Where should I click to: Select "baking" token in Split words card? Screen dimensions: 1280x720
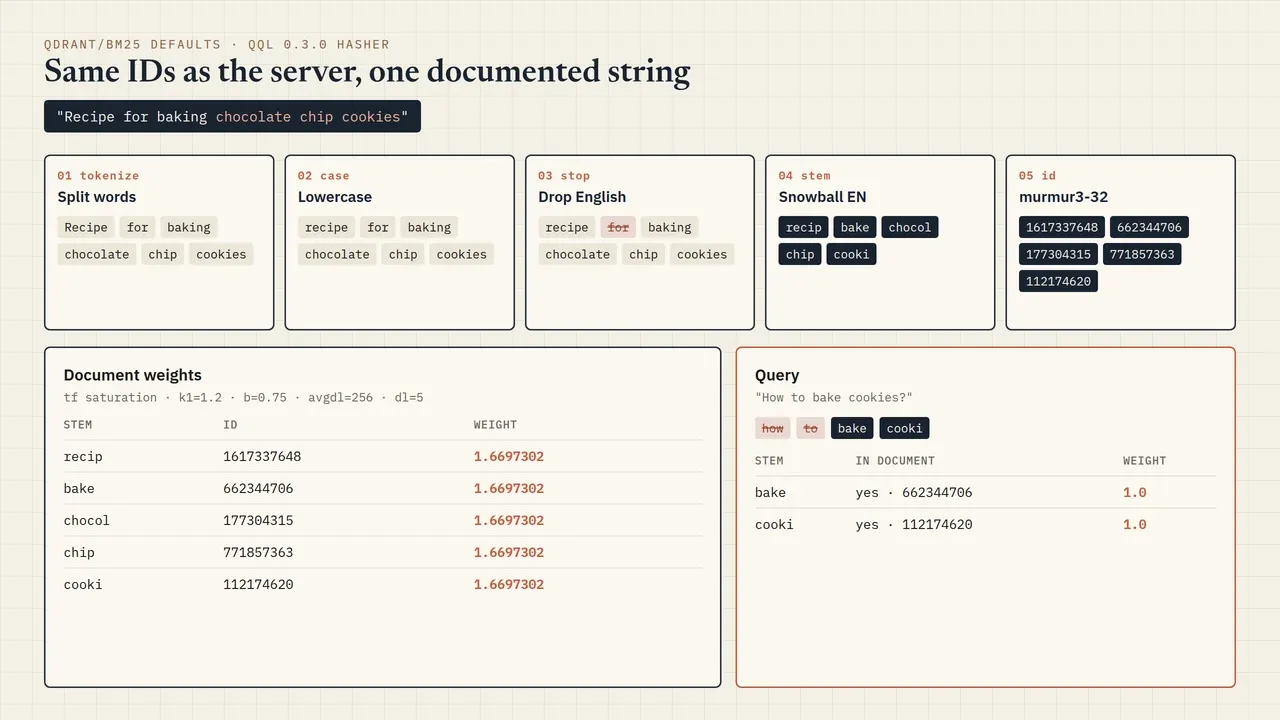(x=189, y=227)
